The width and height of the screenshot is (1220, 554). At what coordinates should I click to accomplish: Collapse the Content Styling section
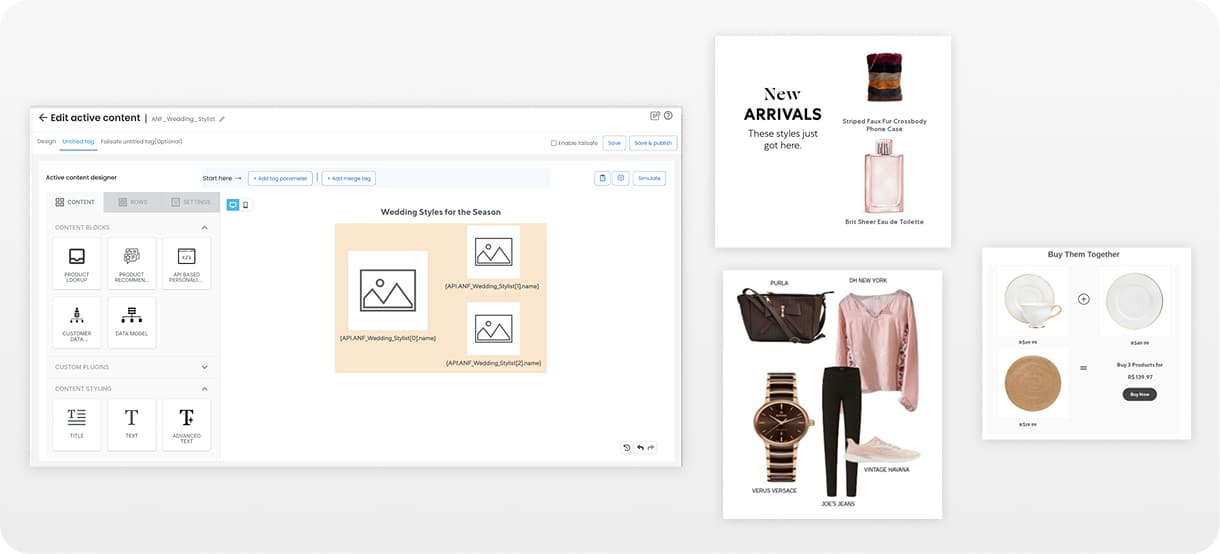[x=205, y=388]
